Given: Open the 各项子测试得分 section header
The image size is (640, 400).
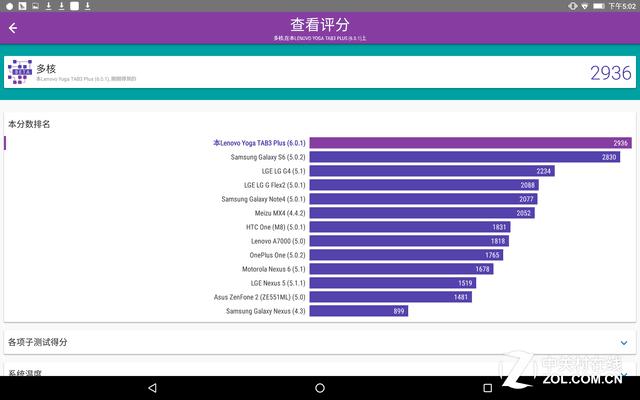Looking at the screenshot, I should coord(320,342).
